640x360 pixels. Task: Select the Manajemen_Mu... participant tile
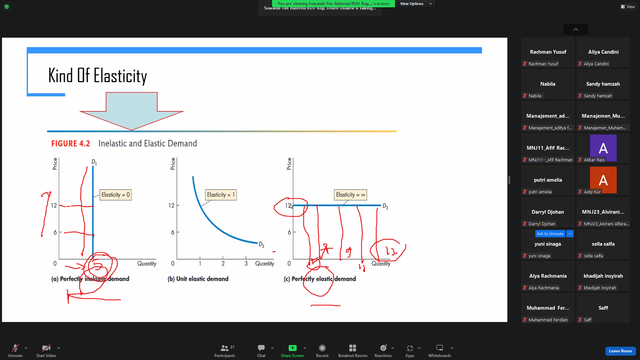coord(603,116)
